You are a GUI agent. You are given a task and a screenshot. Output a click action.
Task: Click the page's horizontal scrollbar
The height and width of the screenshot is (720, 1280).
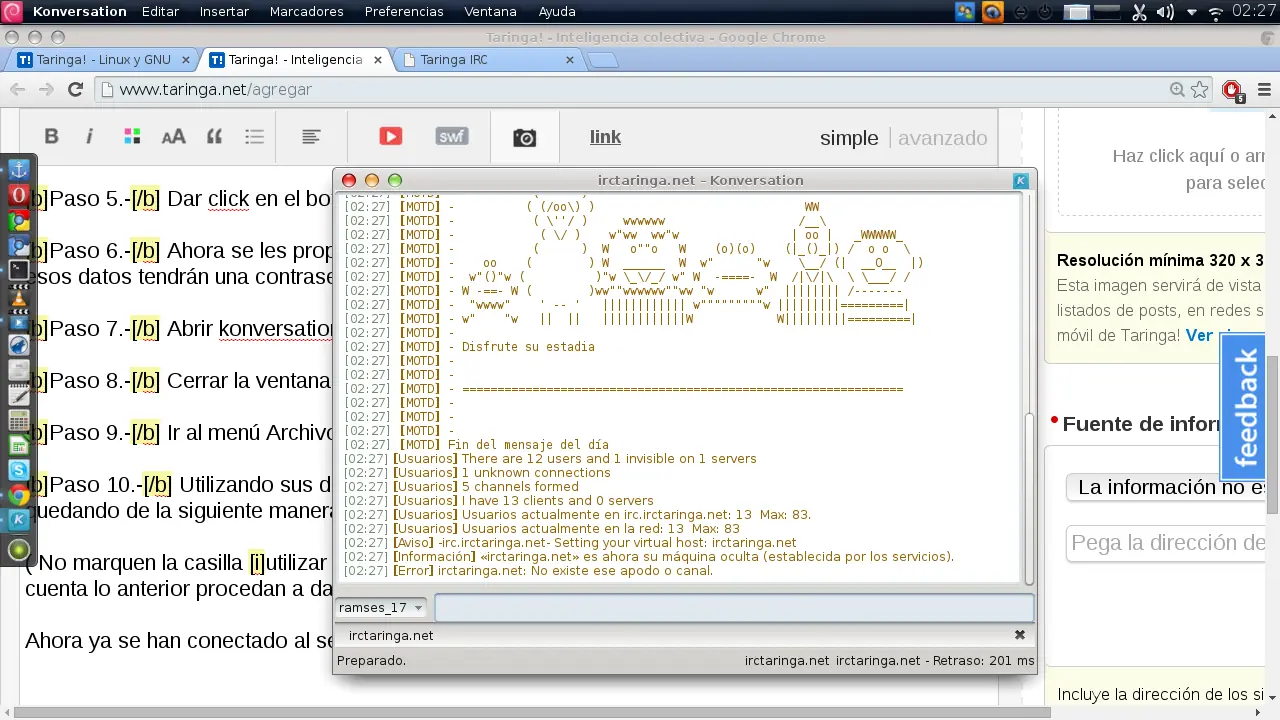(x=533, y=713)
